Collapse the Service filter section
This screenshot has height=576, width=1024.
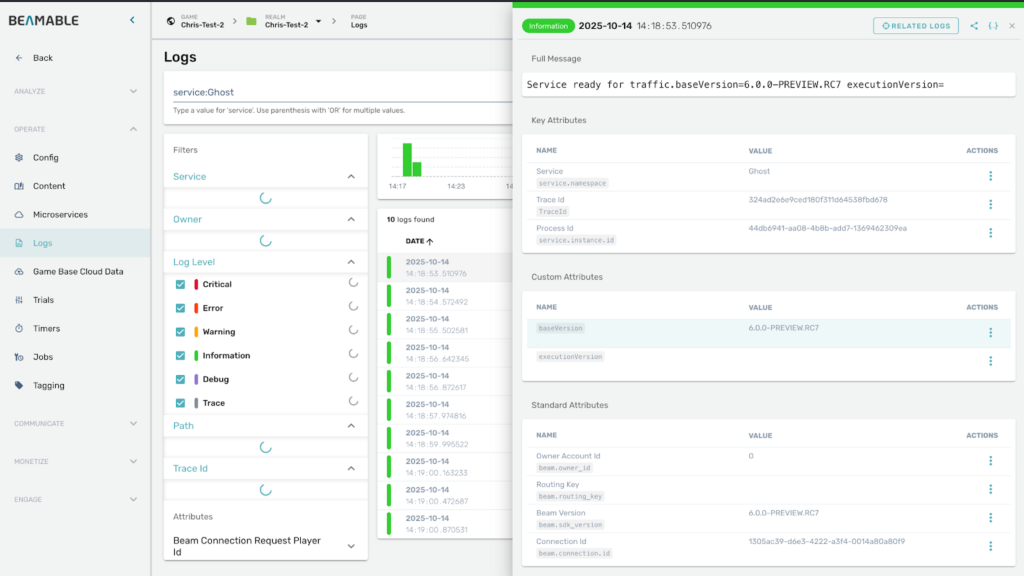point(351,177)
